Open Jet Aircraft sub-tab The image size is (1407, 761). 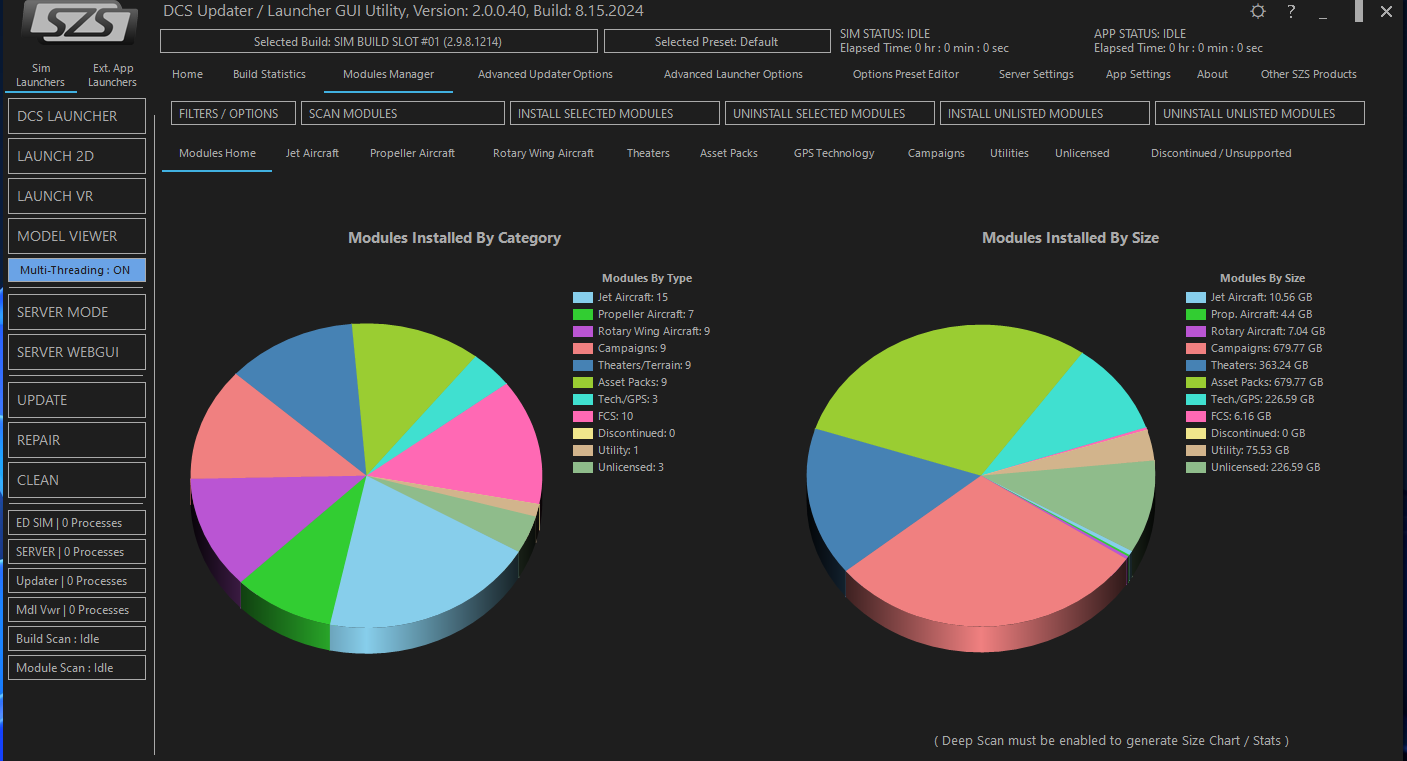312,153
